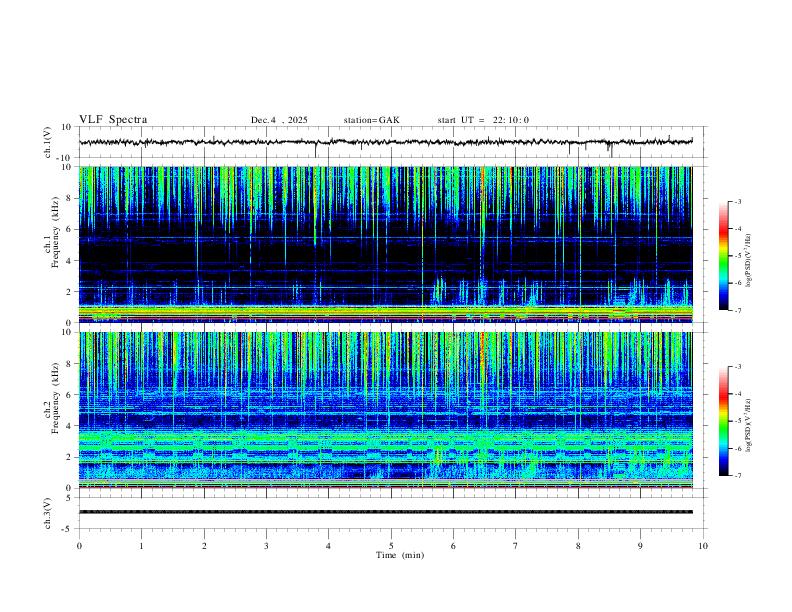Click inside the ch.2 spectrogram panel

tap(386, 410)
